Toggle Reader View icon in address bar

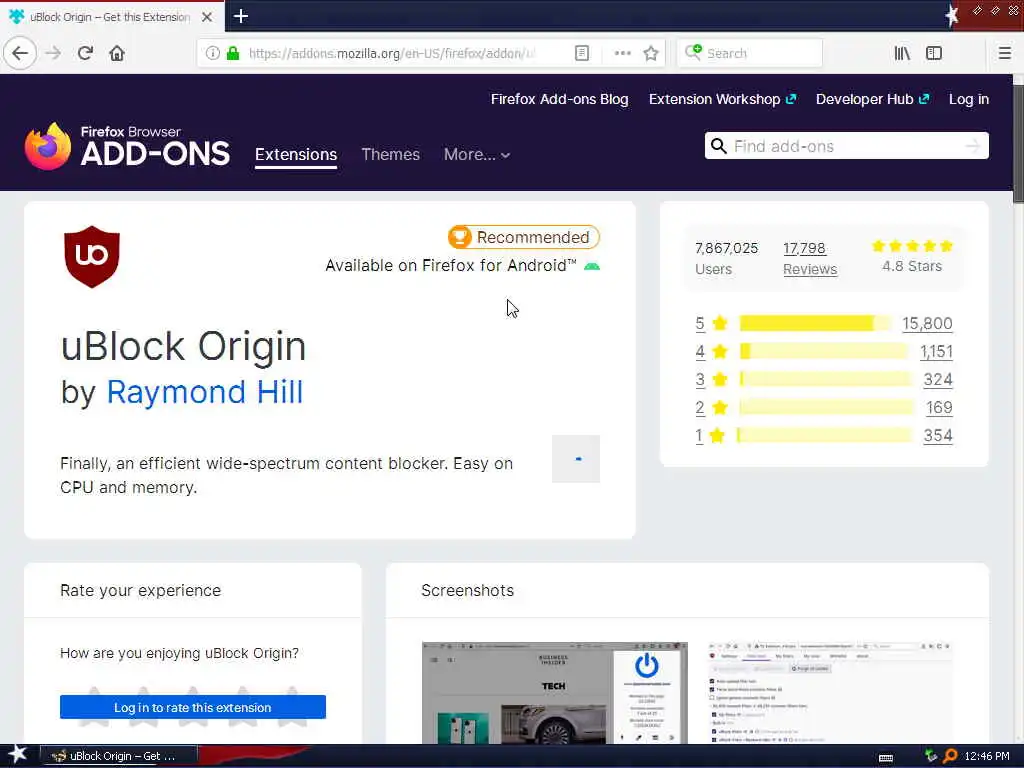582,53
